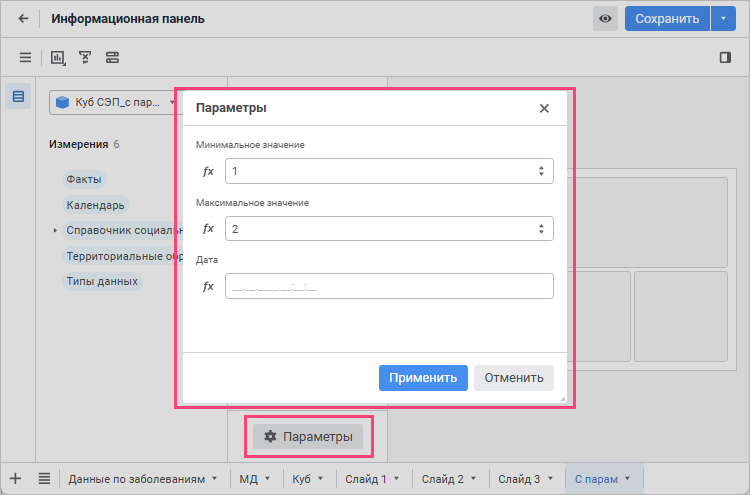The width and height of the screenshot is (750, 495).
Task: Select the data source sidebar icon
Action: click(x=18, y=97)
